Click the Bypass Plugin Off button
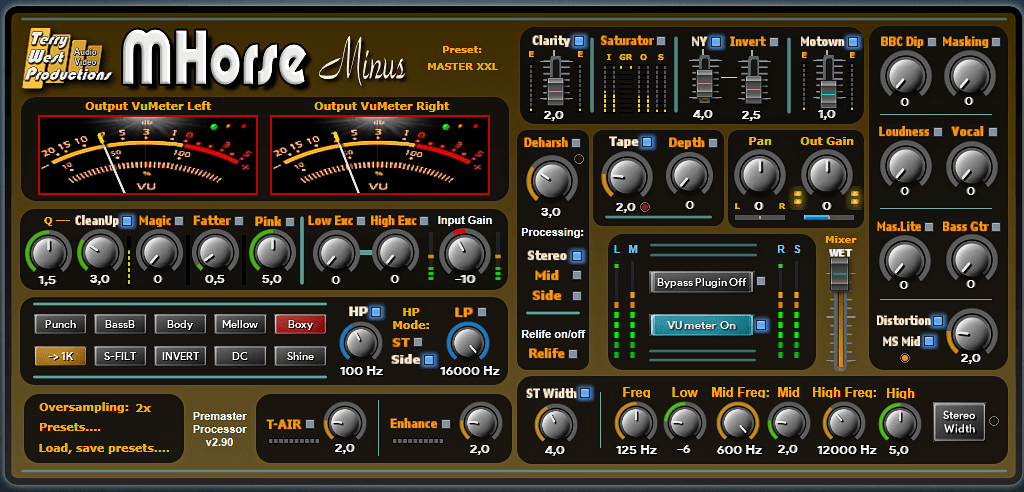 click(x=701, y=282)
